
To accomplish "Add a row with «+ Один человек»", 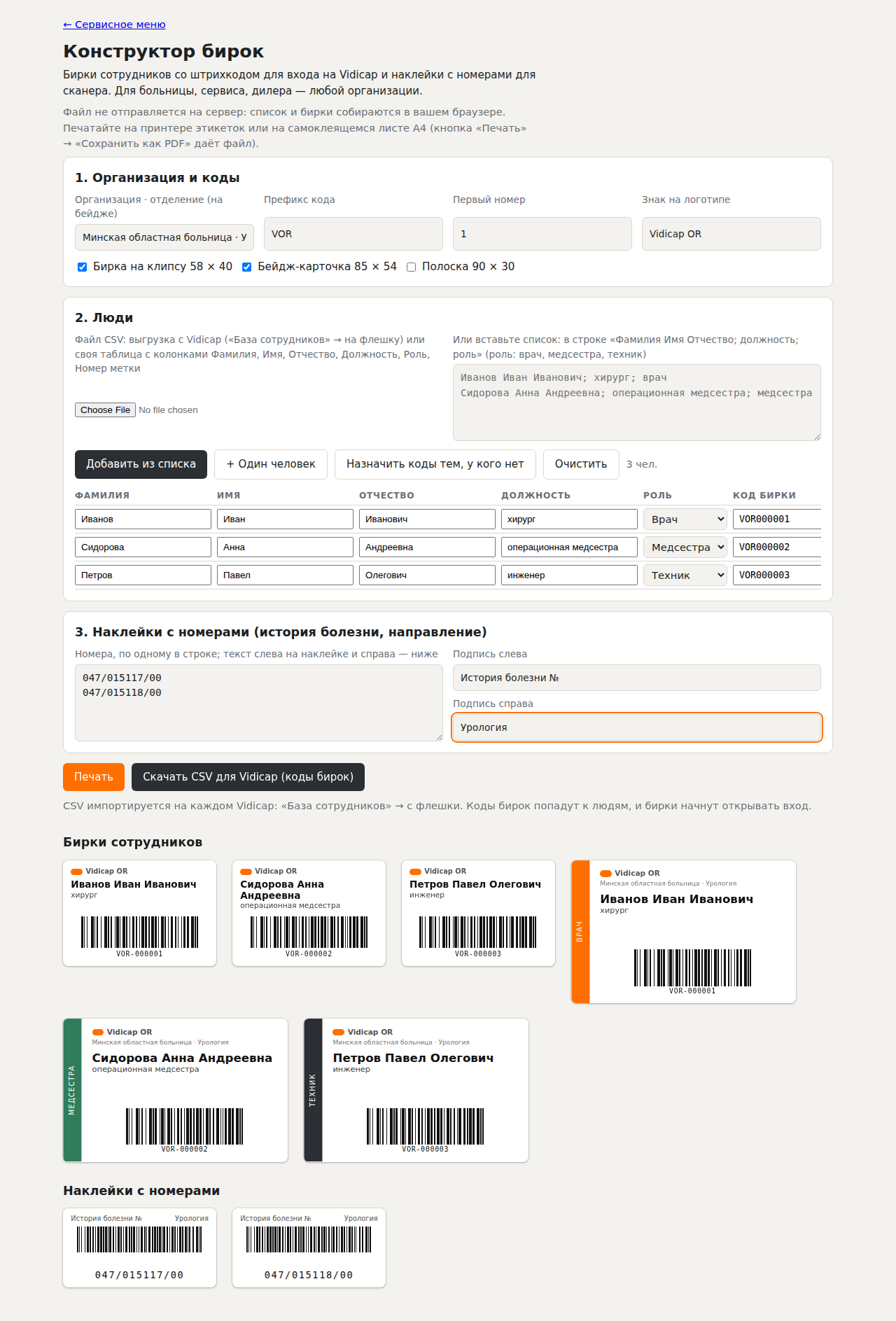I will [271, 464].
